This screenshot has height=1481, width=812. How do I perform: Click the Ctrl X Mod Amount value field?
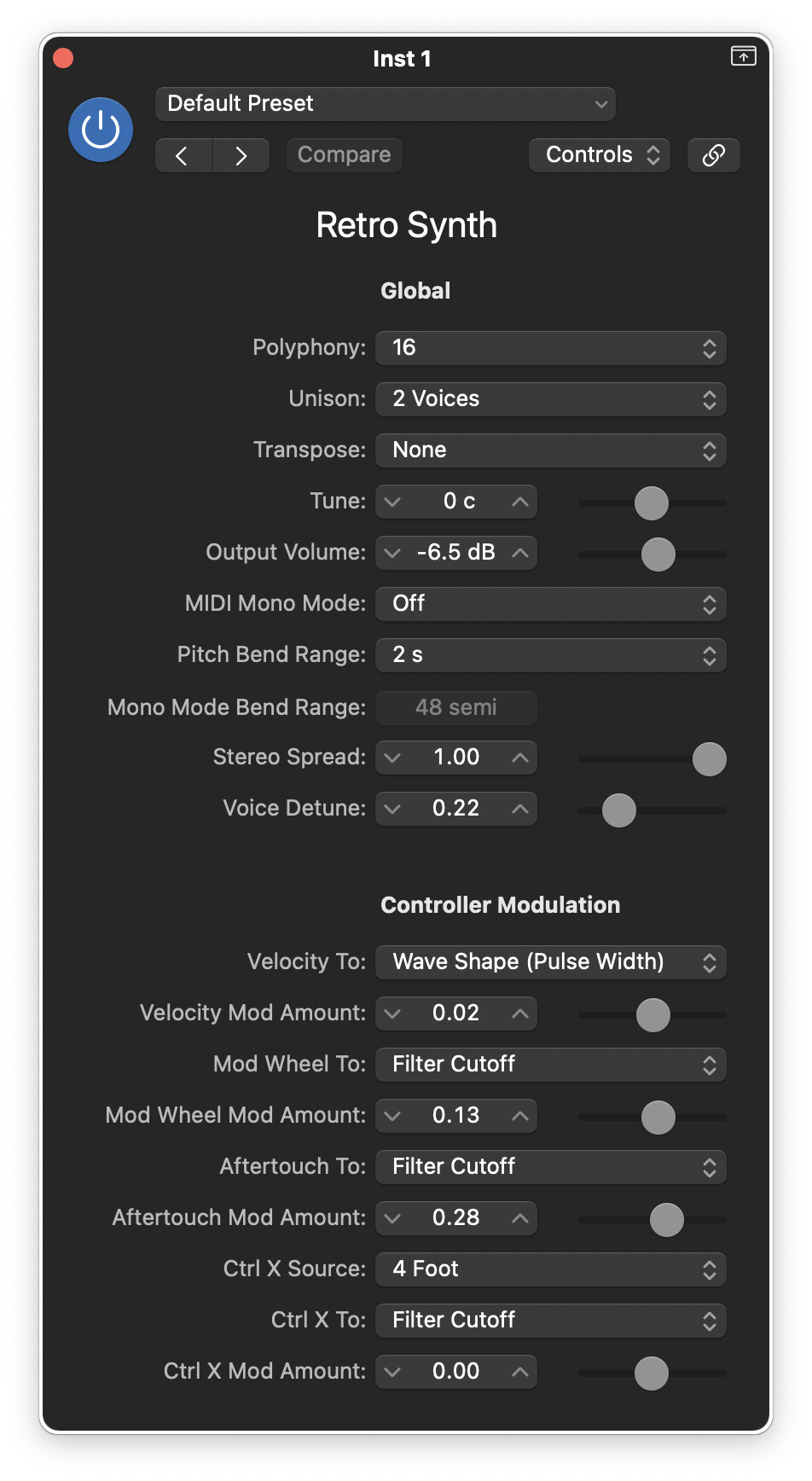point(456,1372)
